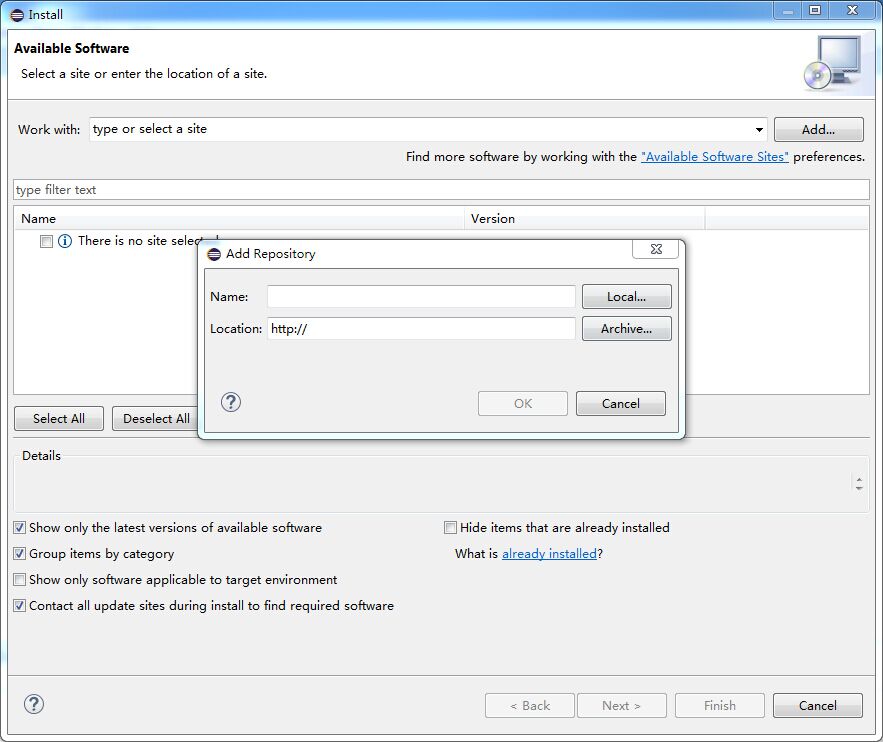Open the Work with site dropdown
This screenshot has width=883, height=742.
(759, 130)
